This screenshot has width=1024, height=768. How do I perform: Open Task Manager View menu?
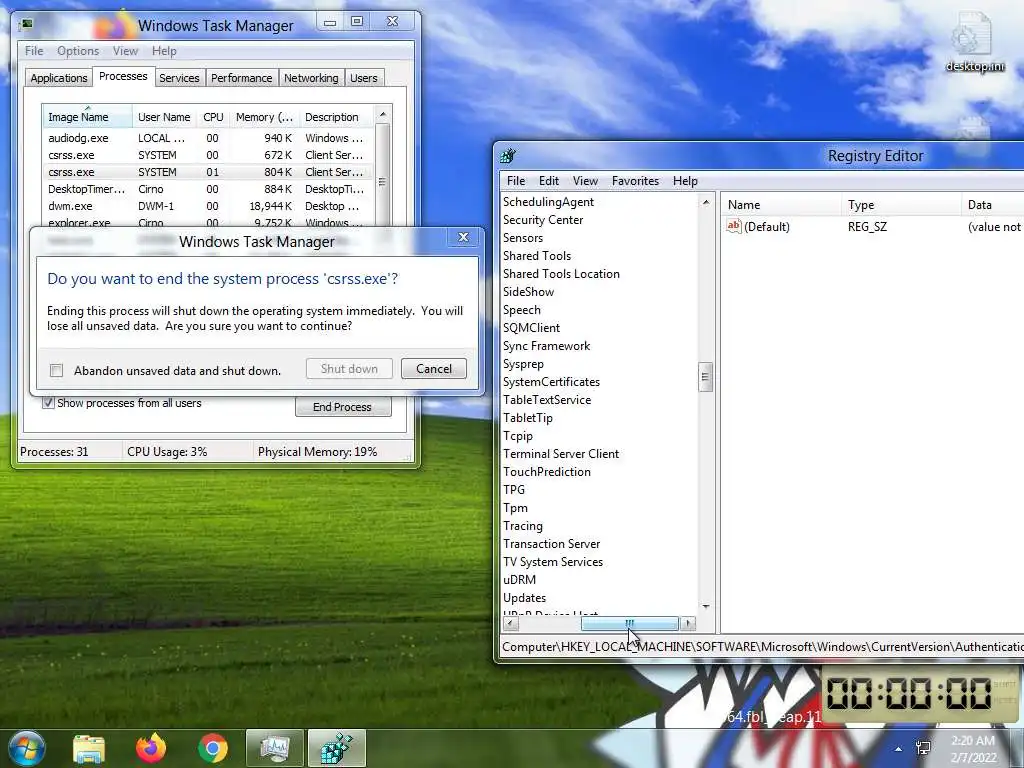(x=125, y=51)
